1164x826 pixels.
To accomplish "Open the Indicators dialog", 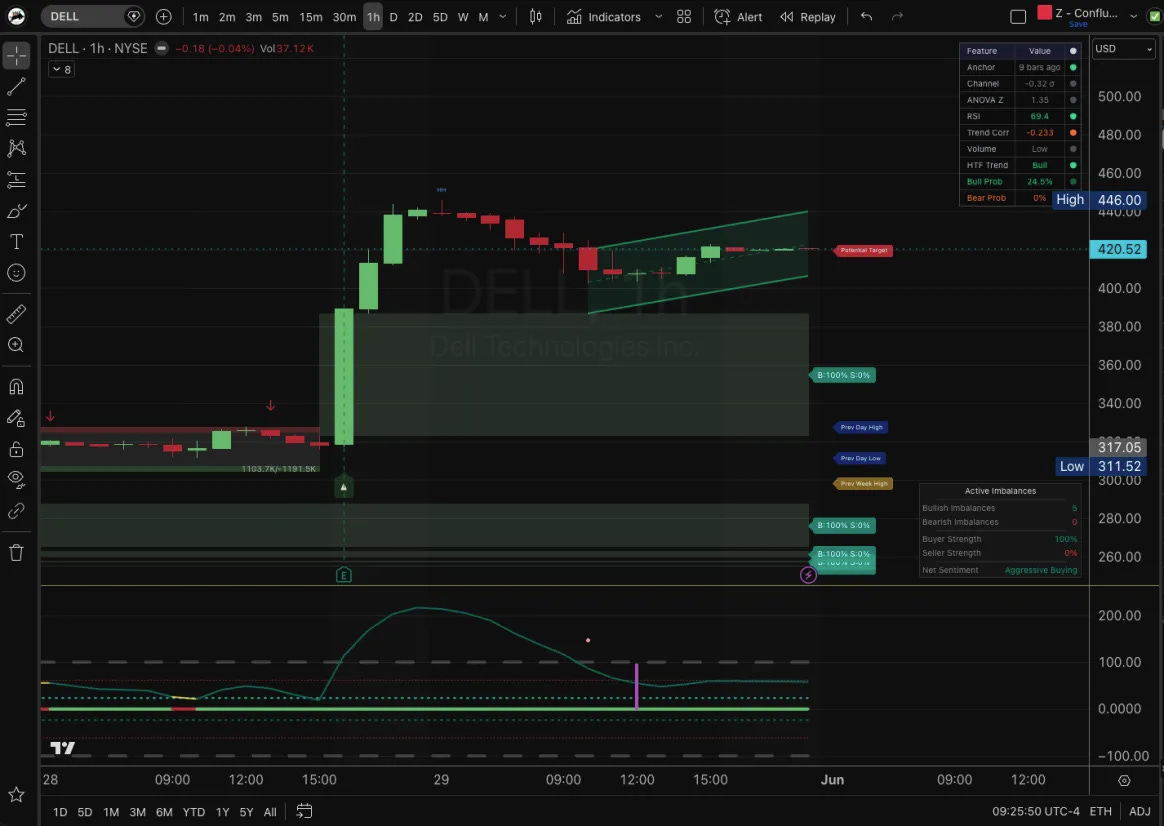I will click(x=604, y=16).
